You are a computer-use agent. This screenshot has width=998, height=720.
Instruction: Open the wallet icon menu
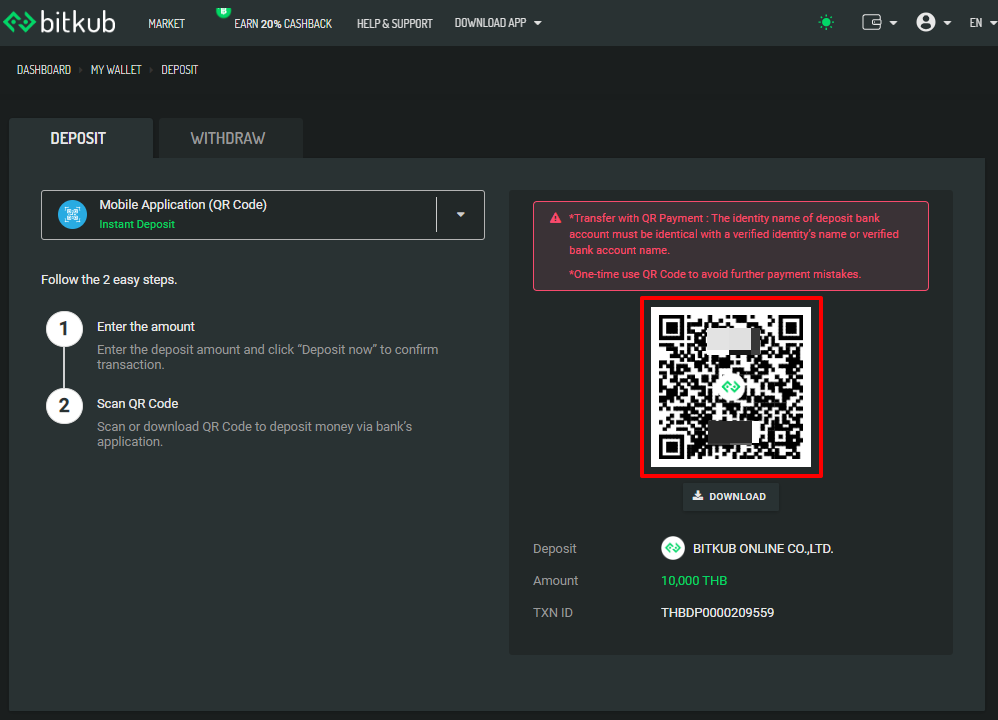point(871,22)
